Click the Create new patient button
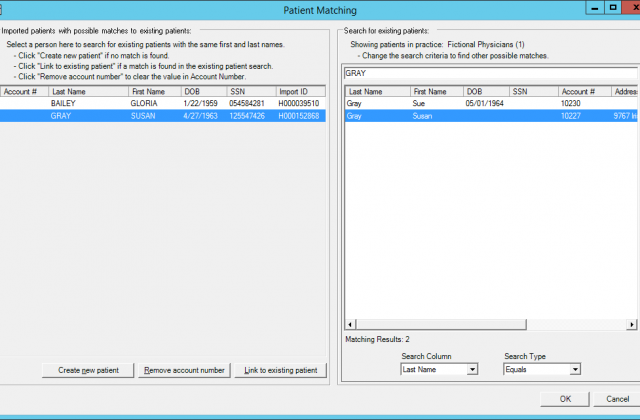Image resolution: width=640 pixels, height=420 pixels. [x=88, y=370]
